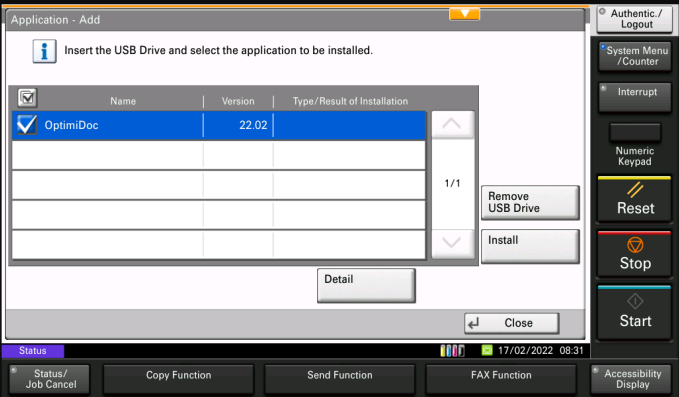This screenshot has height=397, width=679.
Task: Open Accessibility Display
Action: tap(632, 379)
